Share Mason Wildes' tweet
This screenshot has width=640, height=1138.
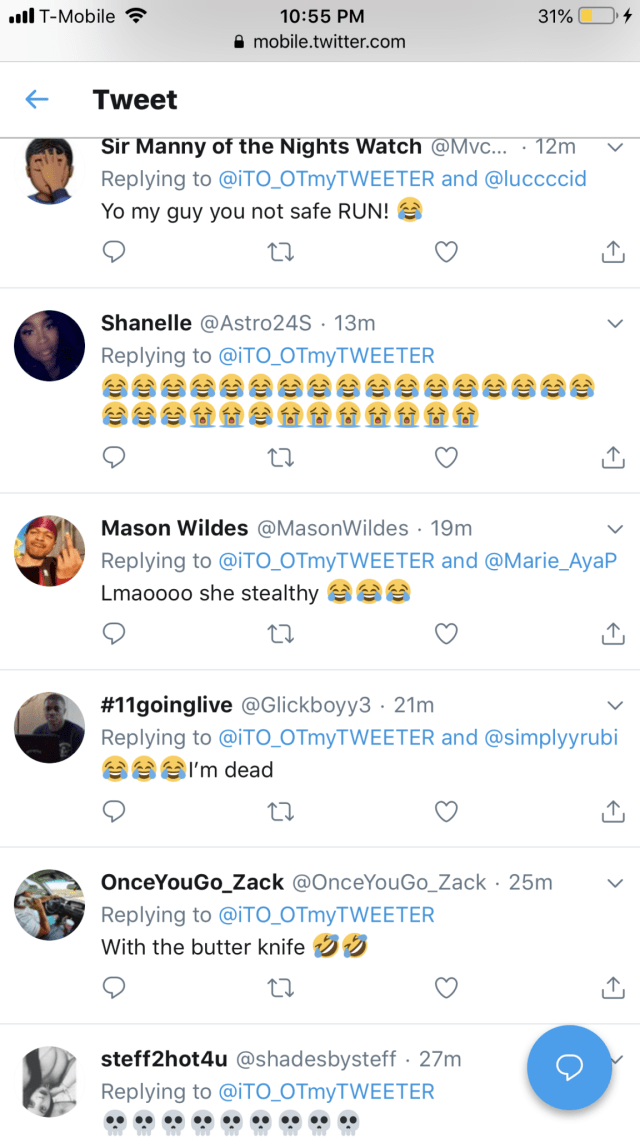pos(612,633)
